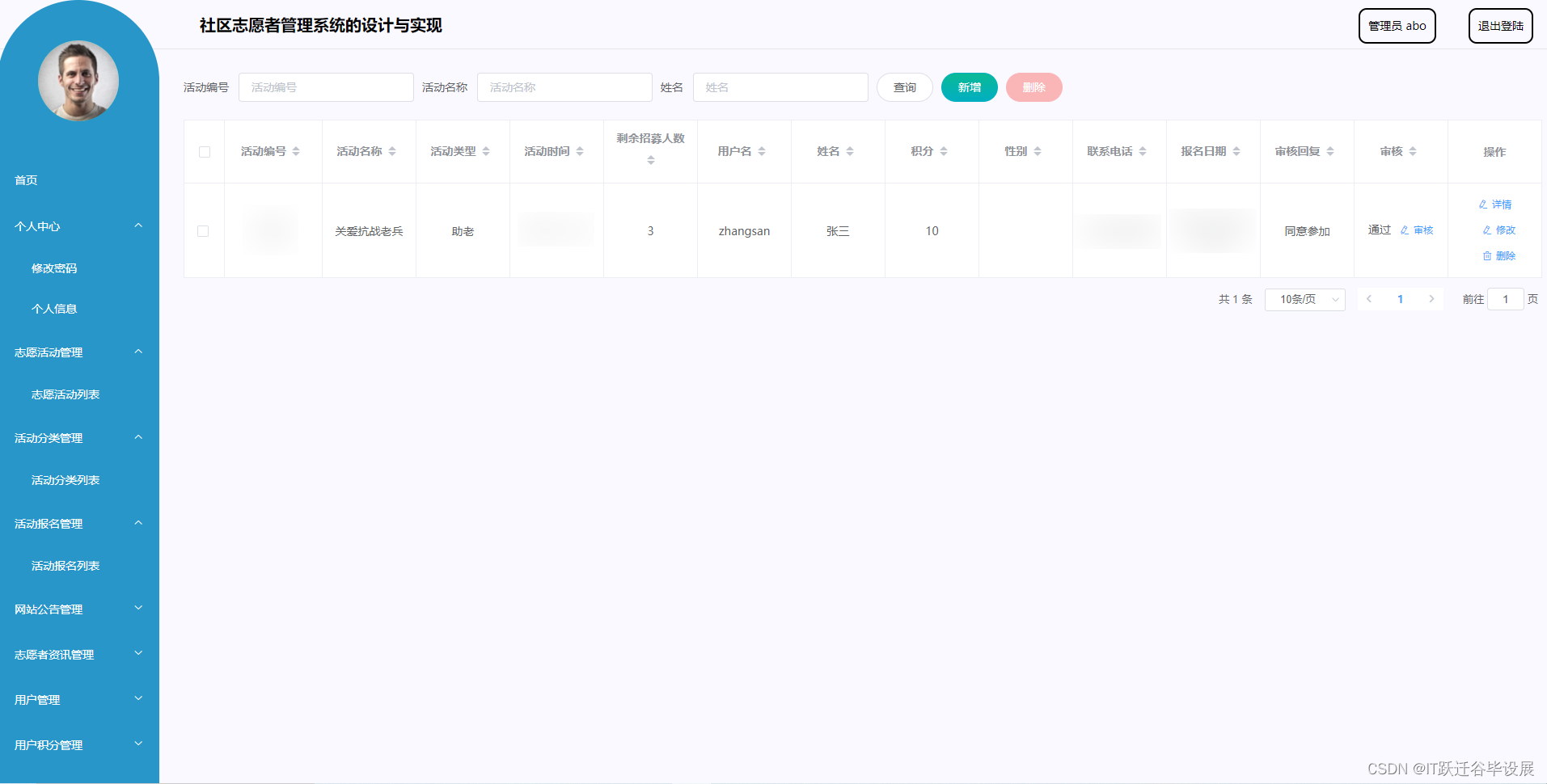The width and height of the screenshot is (1547, 784).
Task: Sort by 活动名称 column arrows
Action: coord(392,151)
